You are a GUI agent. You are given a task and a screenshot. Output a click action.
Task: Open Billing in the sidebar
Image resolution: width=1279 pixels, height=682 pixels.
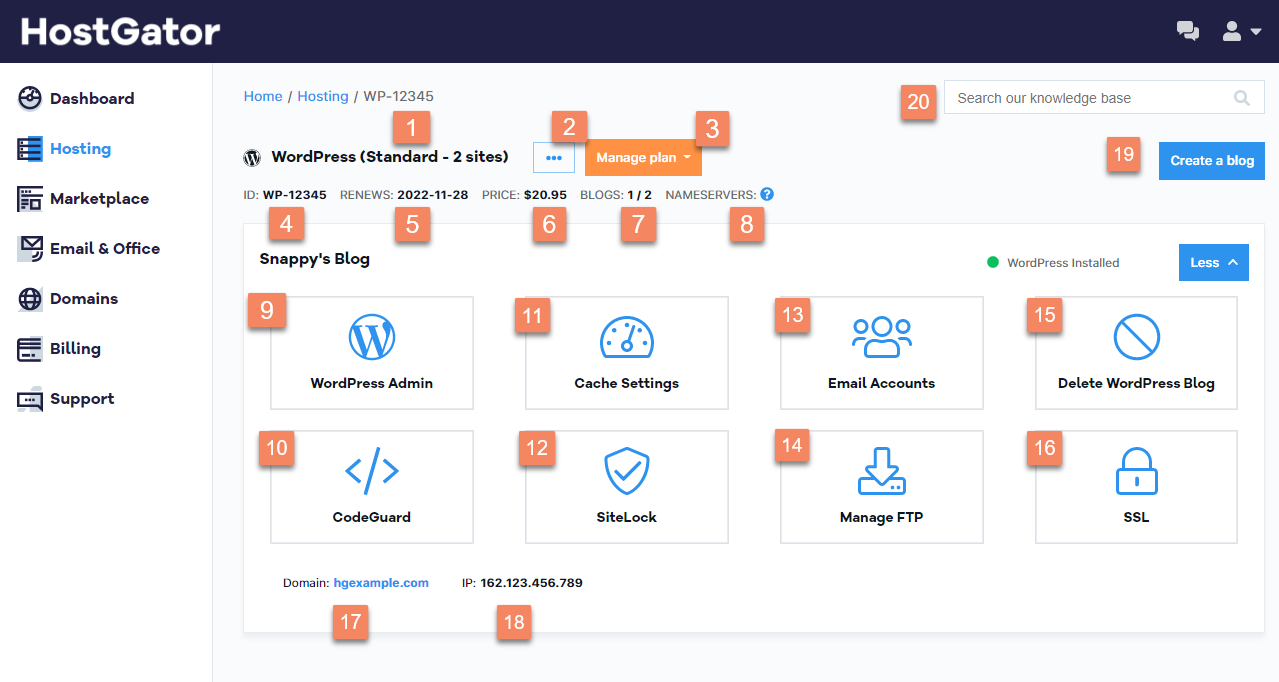(x=75, y=348)
